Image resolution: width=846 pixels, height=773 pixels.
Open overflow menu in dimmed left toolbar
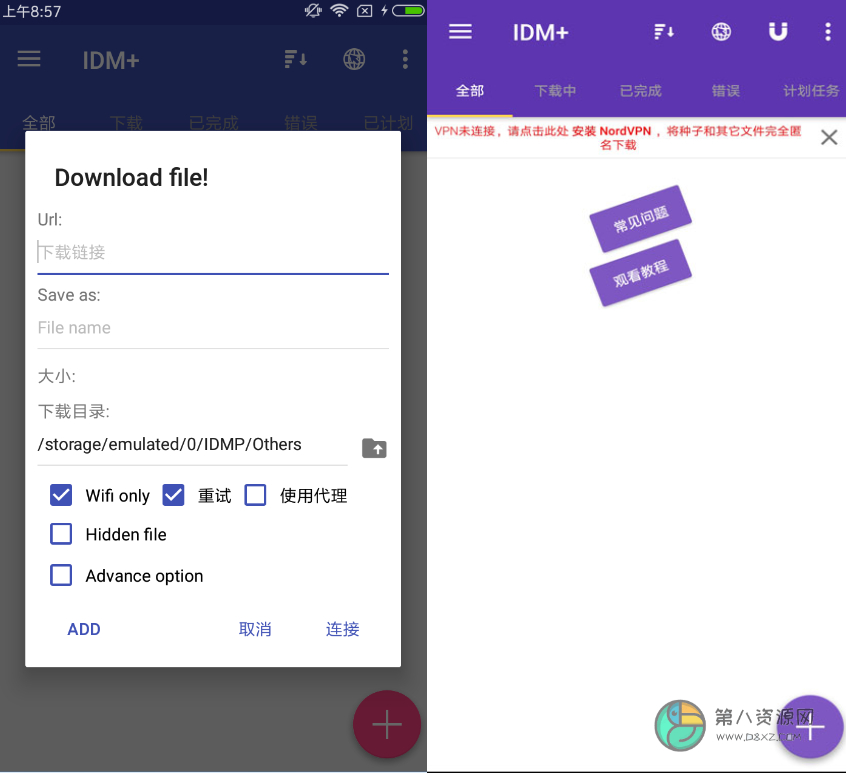click(x=405, y=59)
